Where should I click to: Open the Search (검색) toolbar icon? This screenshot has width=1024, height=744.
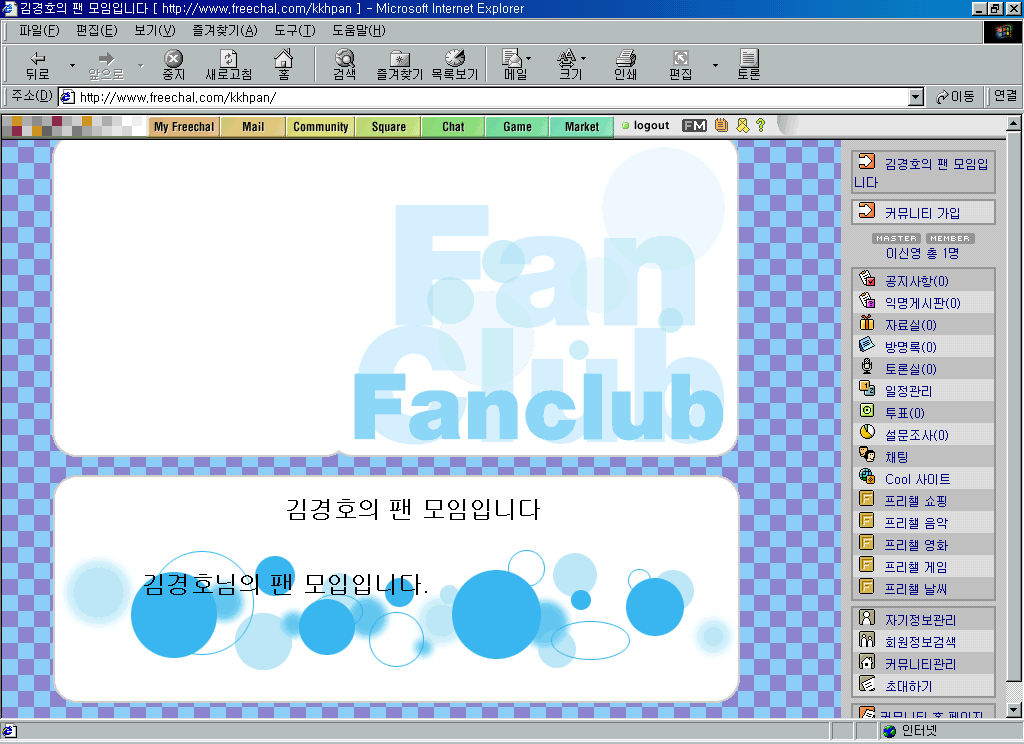(344, 64)
